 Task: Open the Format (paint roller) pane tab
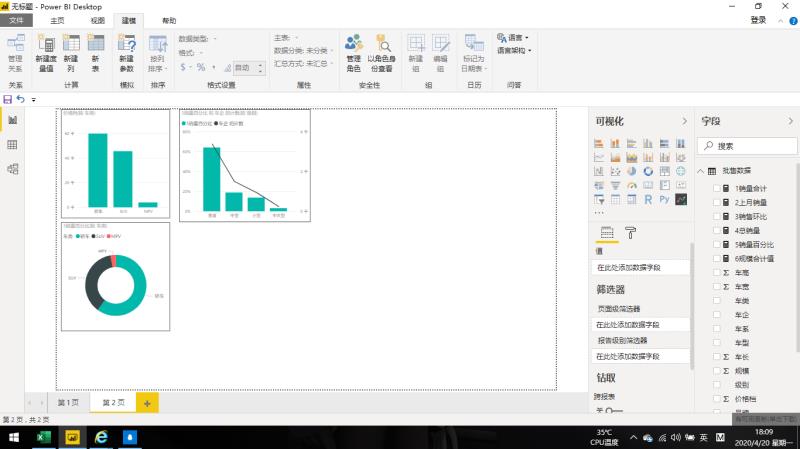631,233
